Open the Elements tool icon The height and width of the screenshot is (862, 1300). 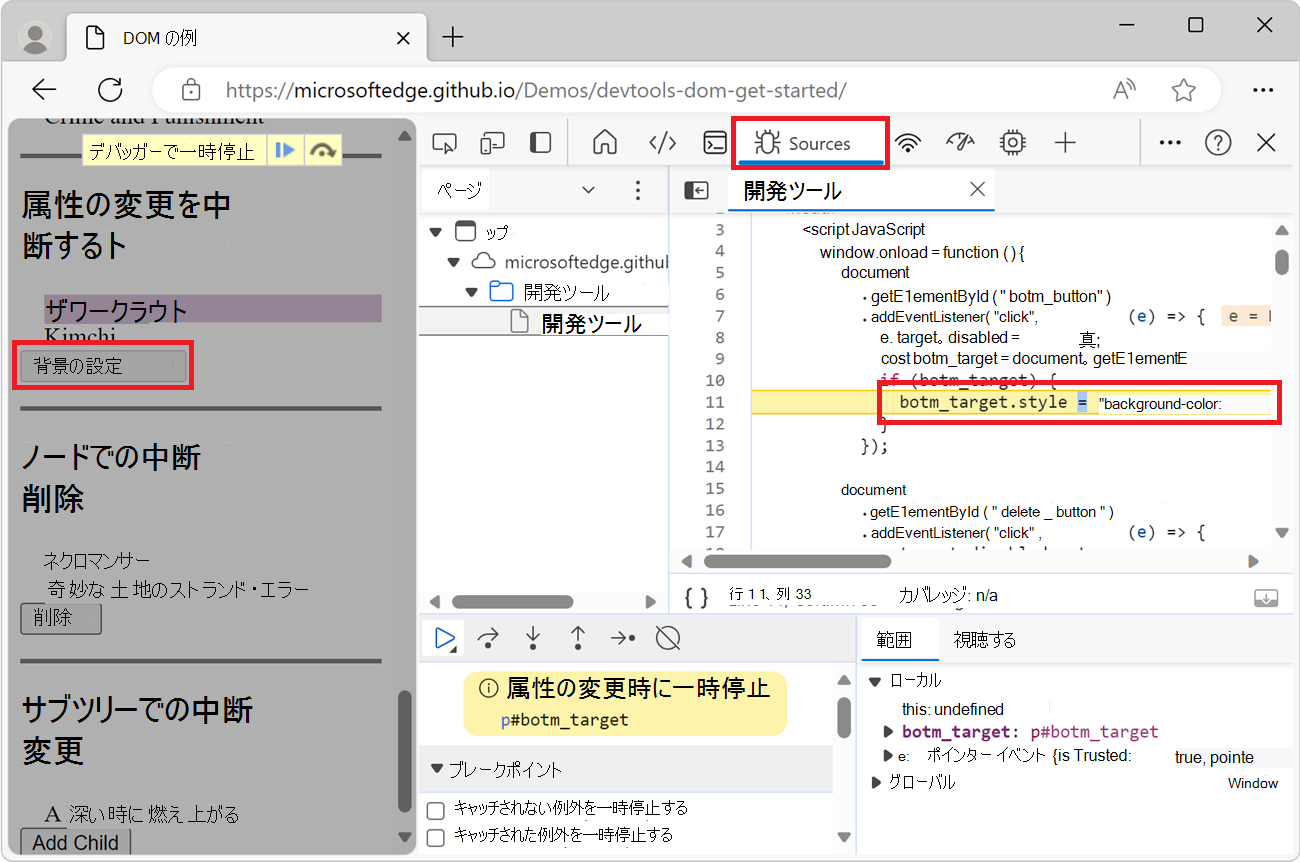662,143
